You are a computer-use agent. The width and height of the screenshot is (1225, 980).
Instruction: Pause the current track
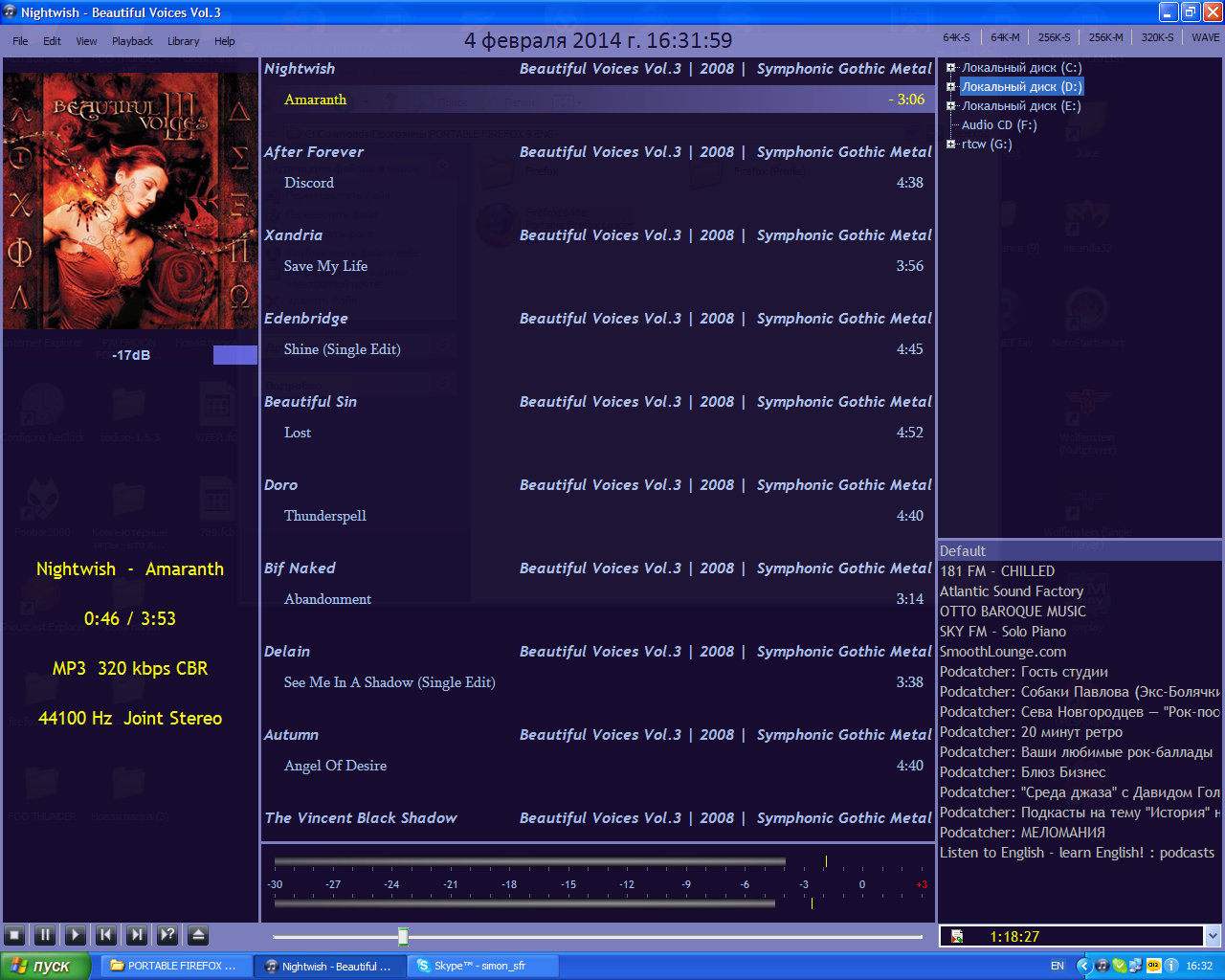pyautogui.click(x=45, y=935)
